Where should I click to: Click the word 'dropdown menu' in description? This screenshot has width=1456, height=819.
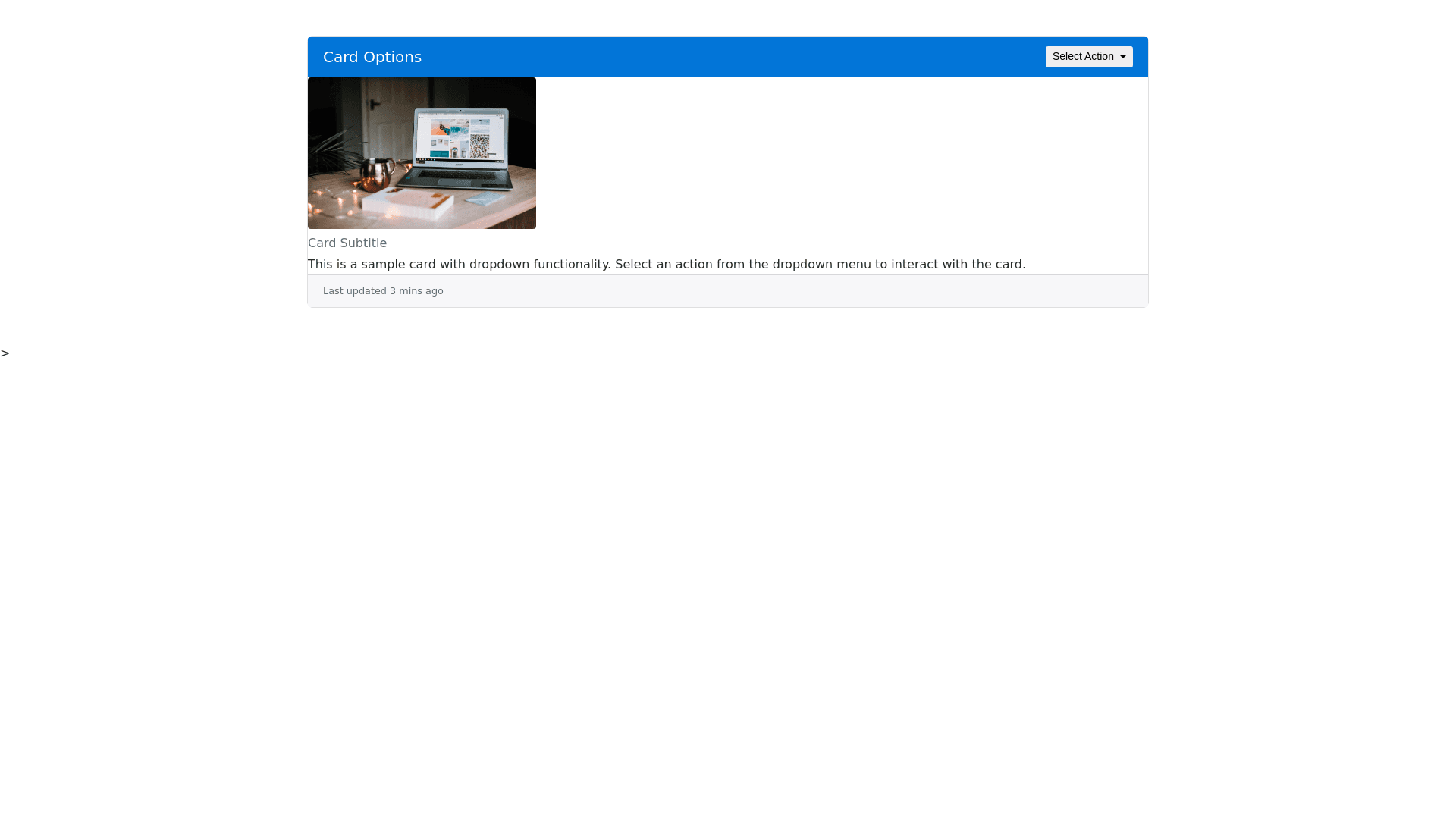coord(821,264)
